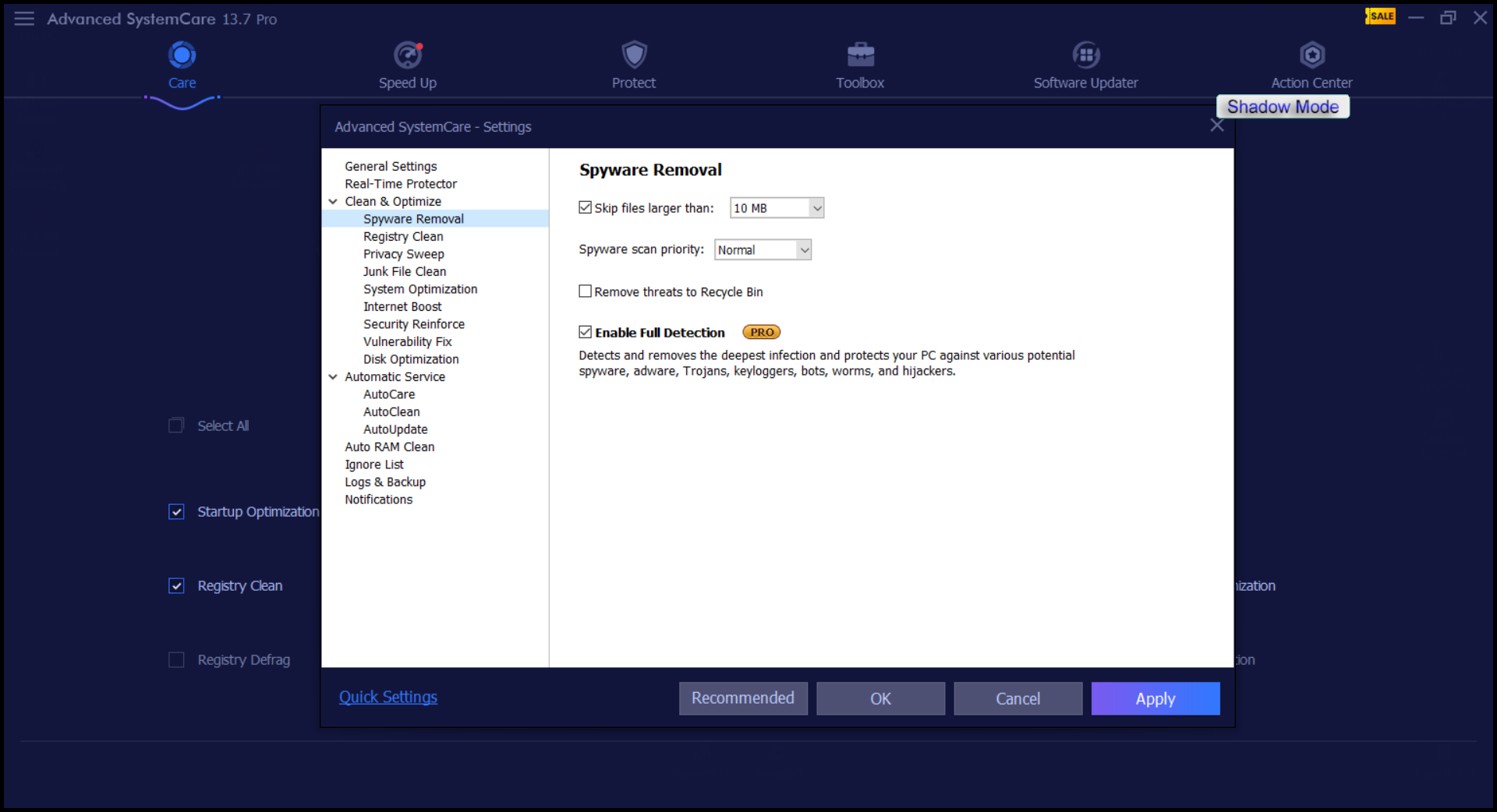Enable Remove threats to Recycle Bin

point(585,291)
